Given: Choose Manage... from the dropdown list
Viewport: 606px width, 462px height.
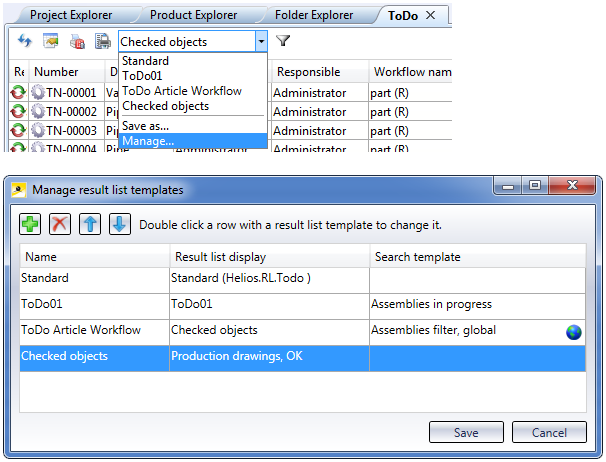Looking at the screenshot, I should (x=147, y=141).
